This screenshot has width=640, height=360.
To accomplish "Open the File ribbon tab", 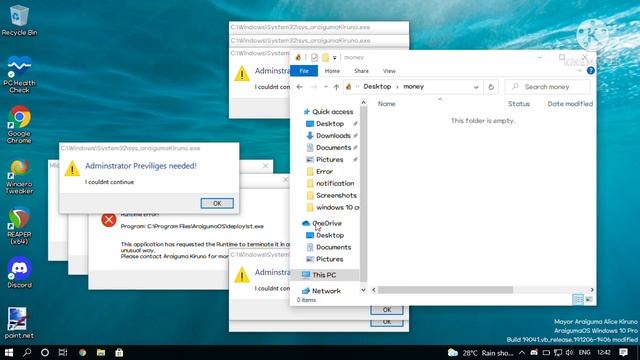I will point(304,71).
